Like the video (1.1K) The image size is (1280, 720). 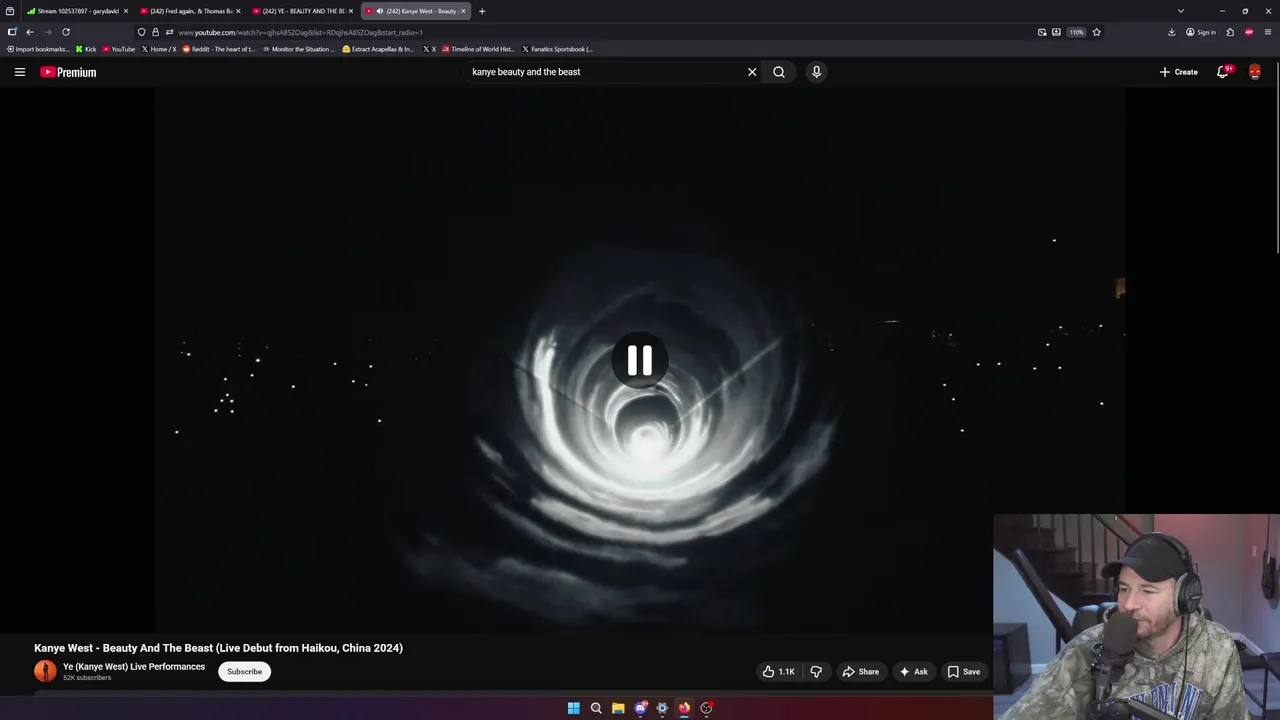tap(779, 672)
